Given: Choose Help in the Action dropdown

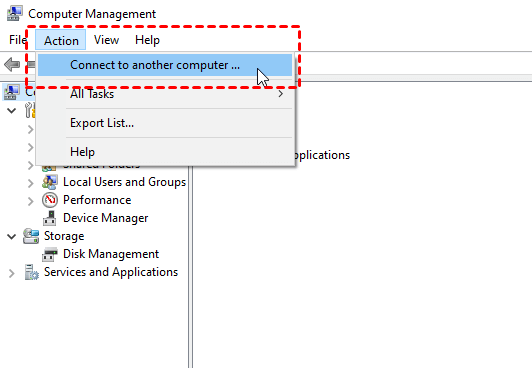Looking at the screenshot, I should click(165, 152).
